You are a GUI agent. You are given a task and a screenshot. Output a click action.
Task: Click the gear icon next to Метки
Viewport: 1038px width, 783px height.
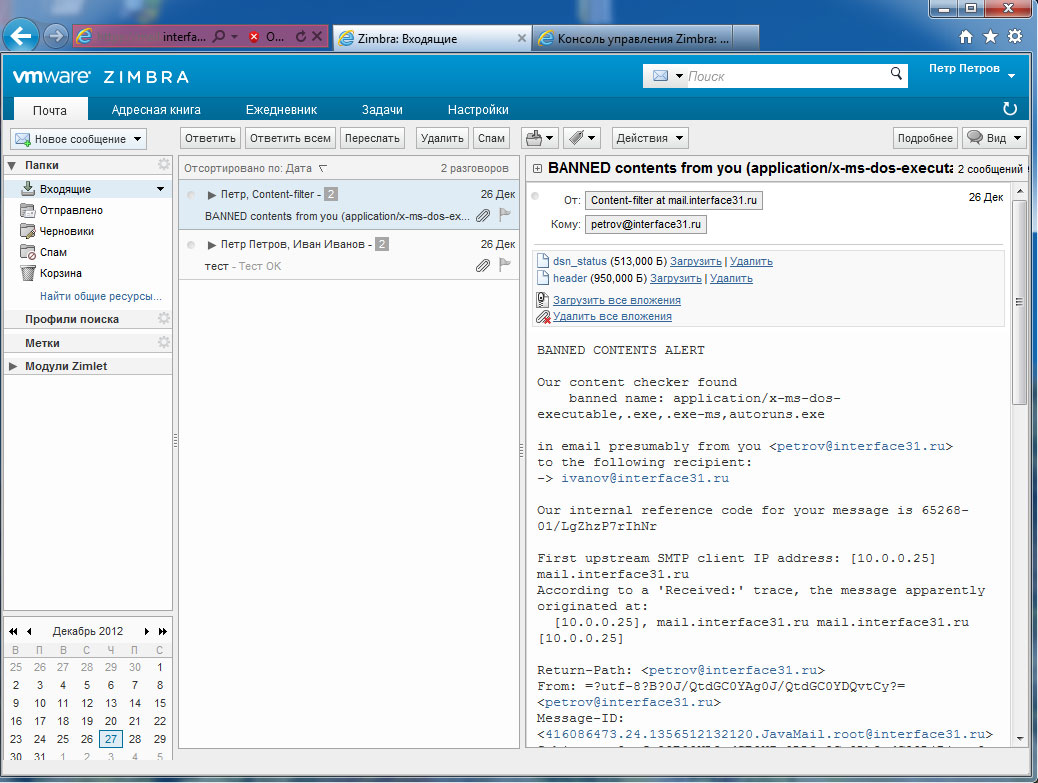164,342
